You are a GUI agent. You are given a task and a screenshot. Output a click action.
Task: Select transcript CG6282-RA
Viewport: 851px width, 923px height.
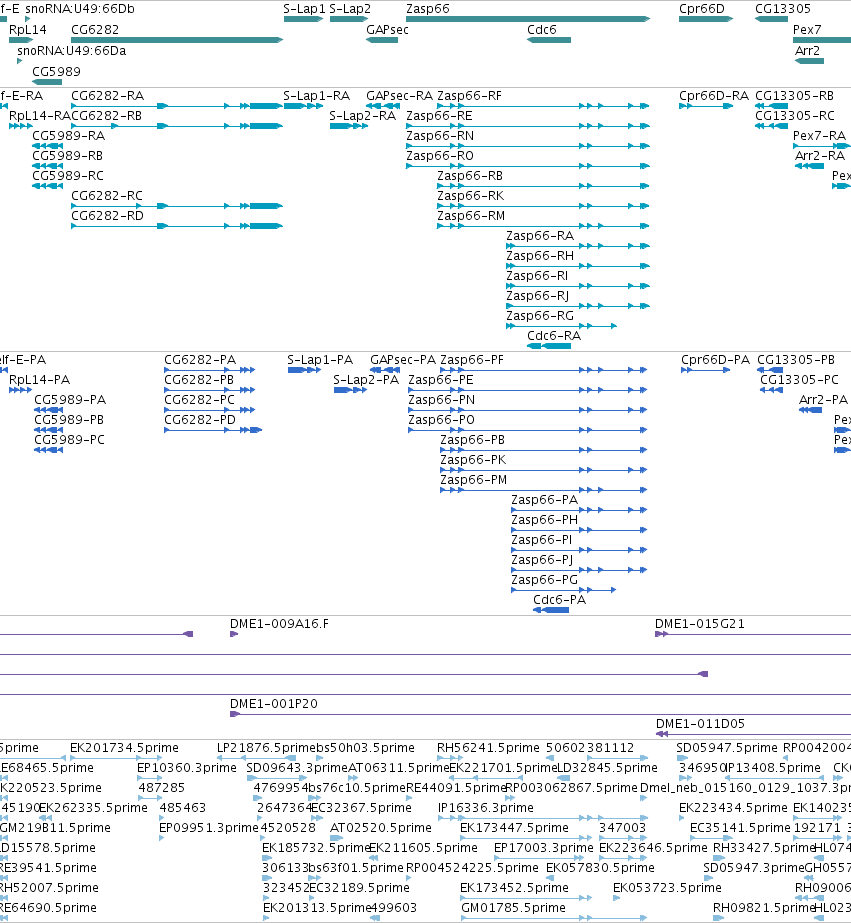click(x=177, y=106)
